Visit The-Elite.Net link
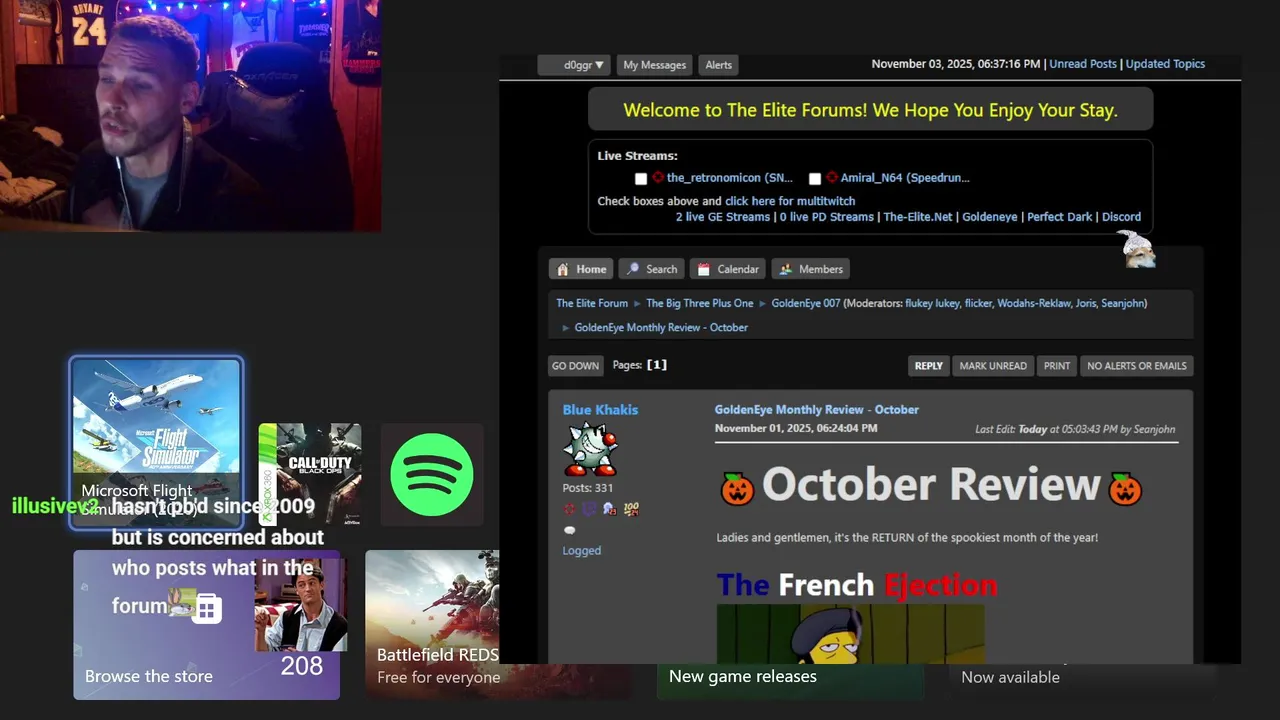1280x720 pixels. (918, 217)
